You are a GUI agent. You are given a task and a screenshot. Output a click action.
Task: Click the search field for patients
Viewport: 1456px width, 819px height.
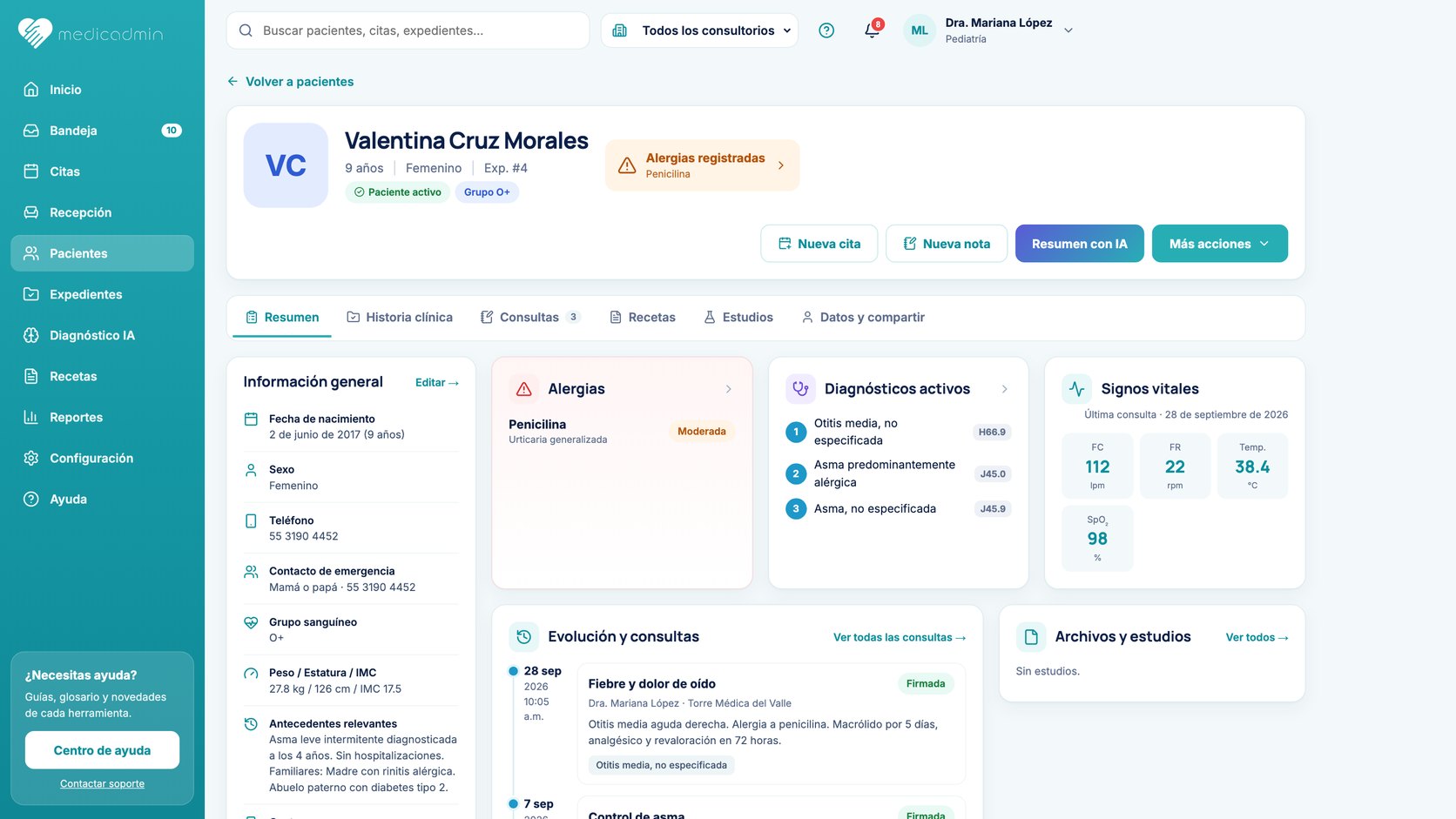(x=408, y=30)
